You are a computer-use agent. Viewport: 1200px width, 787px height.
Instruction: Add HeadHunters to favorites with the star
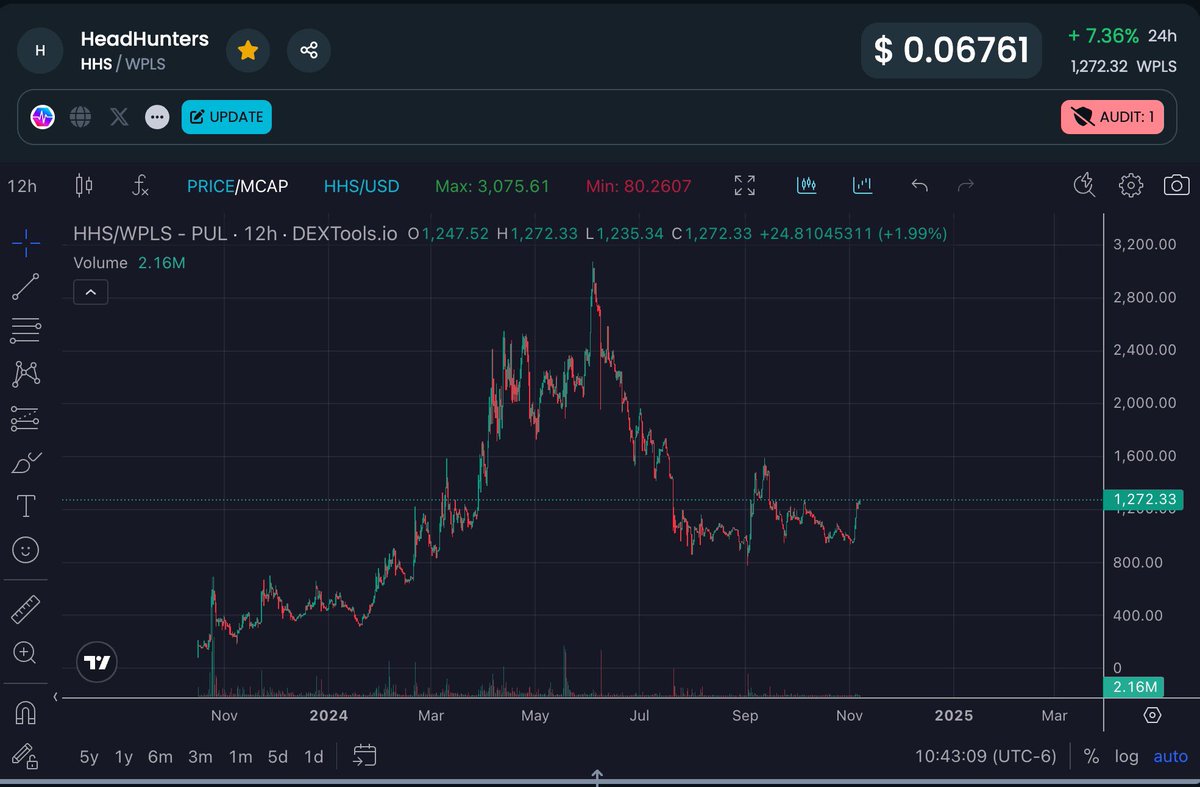247,50
